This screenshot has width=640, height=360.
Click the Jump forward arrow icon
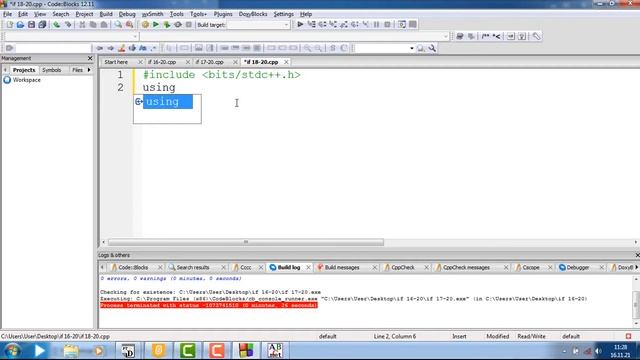[x=110, y=48]
